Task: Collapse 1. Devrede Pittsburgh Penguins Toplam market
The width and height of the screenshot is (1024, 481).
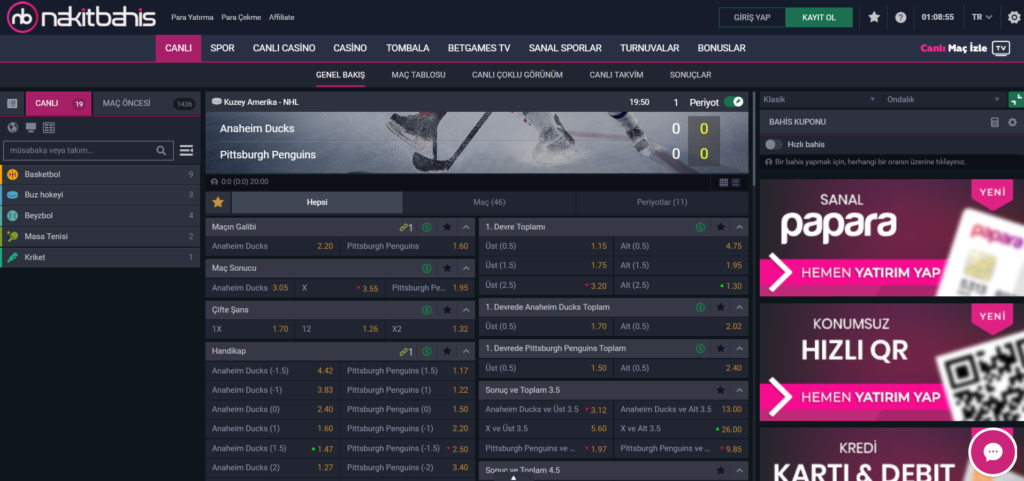Action: tap(739, 349)
